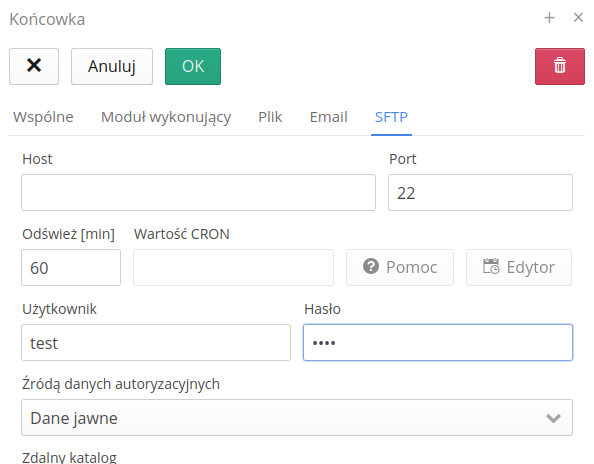Select the Plik tab

pos(270,117)
